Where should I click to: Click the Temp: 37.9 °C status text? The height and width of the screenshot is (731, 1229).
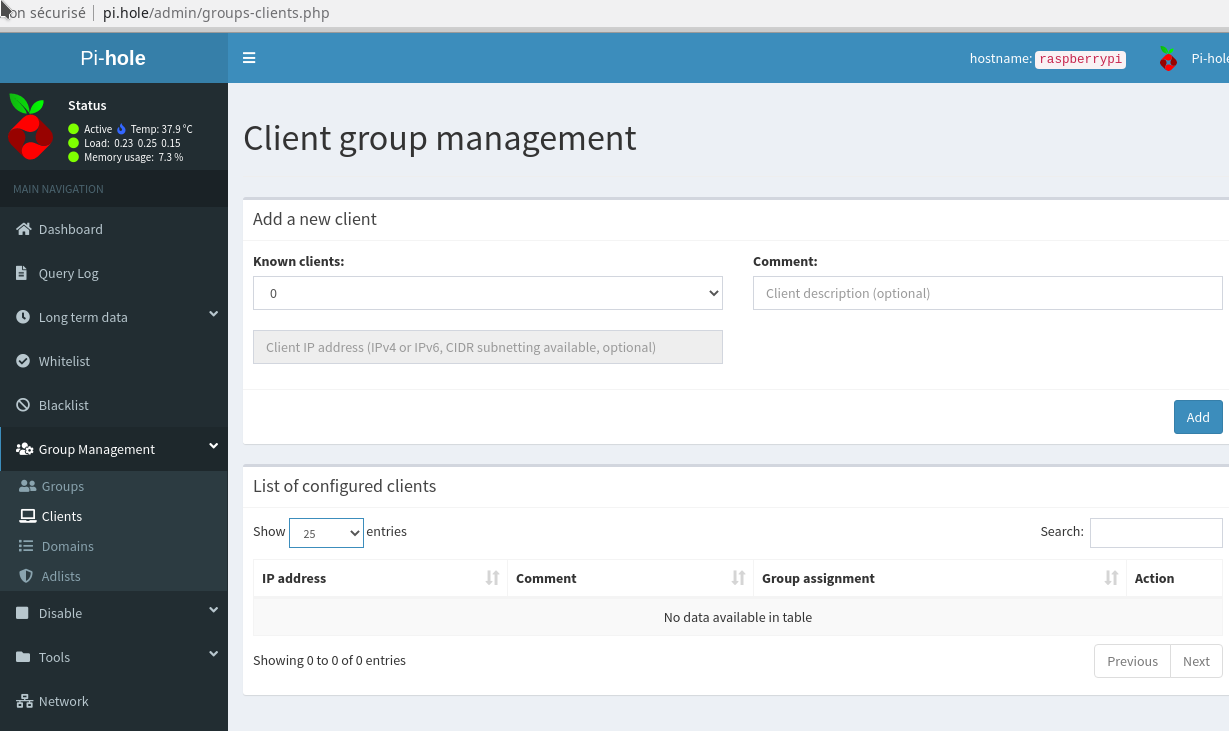161,129
